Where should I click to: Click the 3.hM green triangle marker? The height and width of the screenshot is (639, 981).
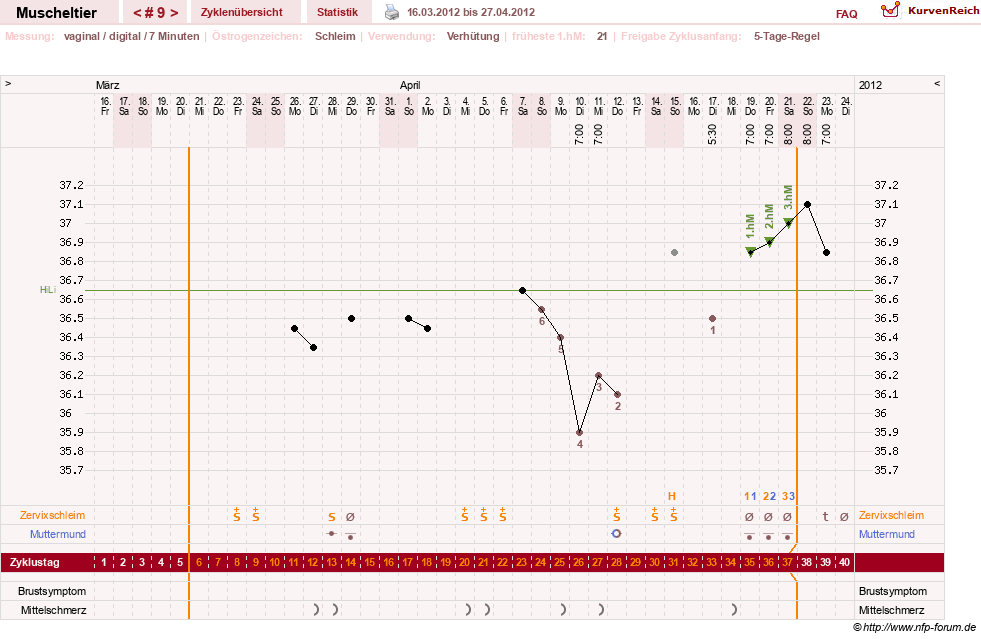coord(788,223)
